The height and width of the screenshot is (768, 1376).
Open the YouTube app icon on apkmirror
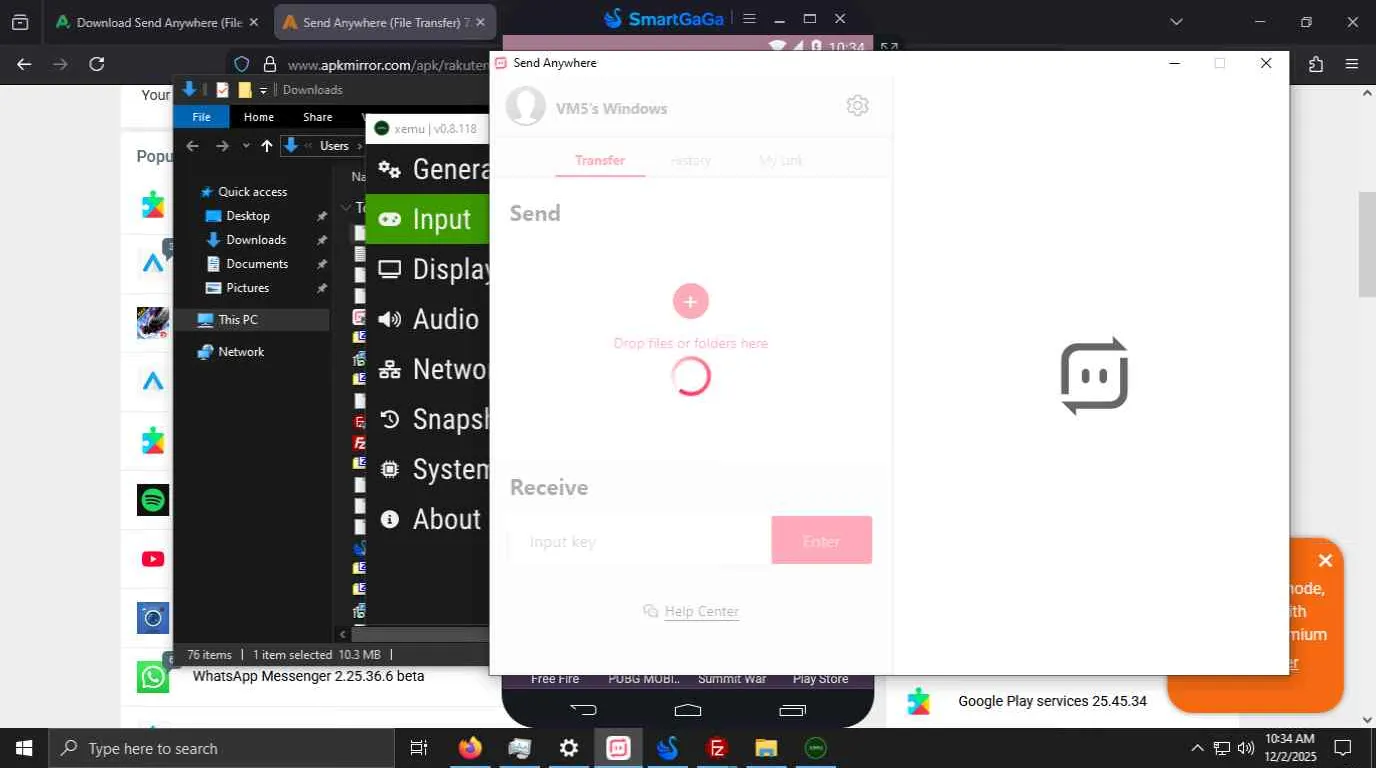(x=153, y=559)
